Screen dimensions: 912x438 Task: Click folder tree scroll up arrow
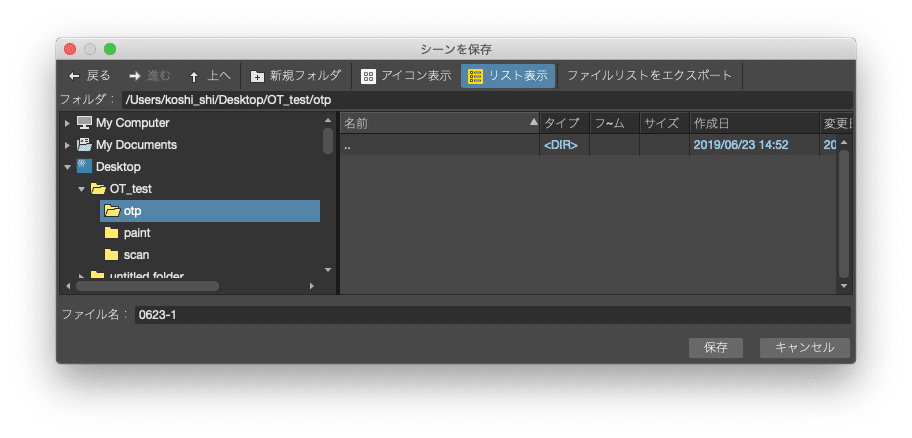pyautogui.click(x=328, y=120)
